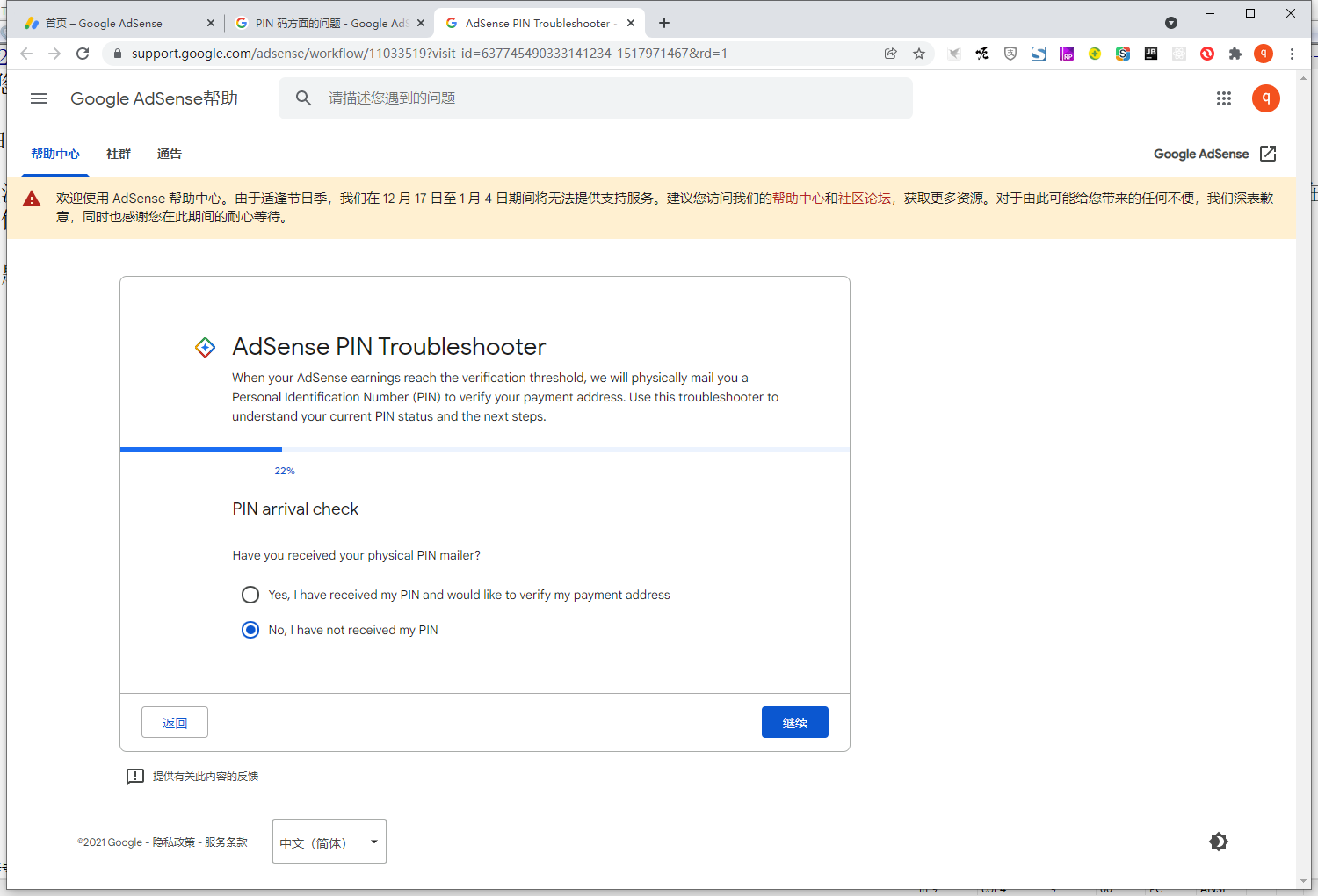Click 提供有关此内容的反馈 link

(206, 777)
